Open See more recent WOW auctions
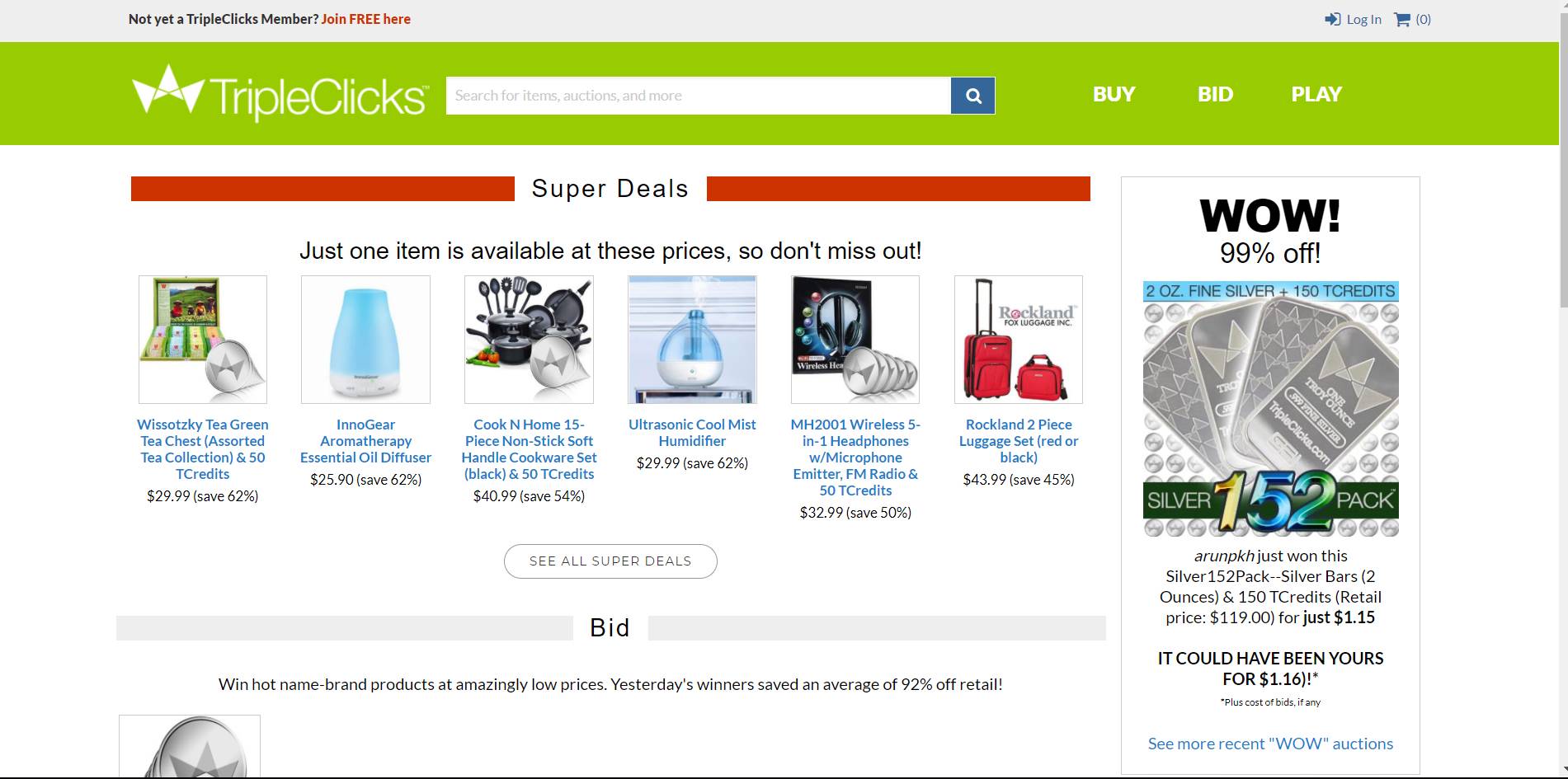 pyautogui.click(x=1269, y=743)
